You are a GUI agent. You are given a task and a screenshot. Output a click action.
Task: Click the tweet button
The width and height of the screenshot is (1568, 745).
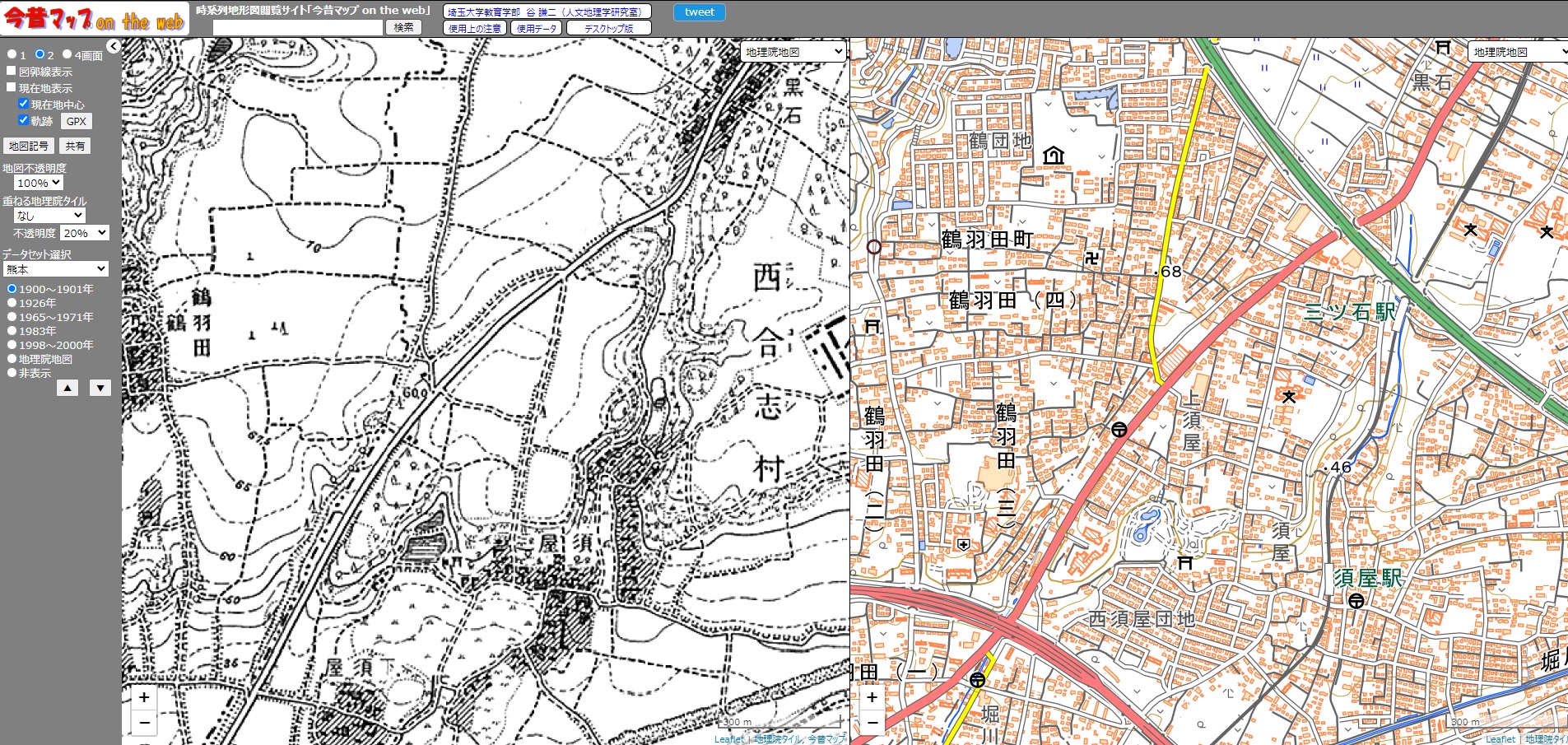pos(699,12)
